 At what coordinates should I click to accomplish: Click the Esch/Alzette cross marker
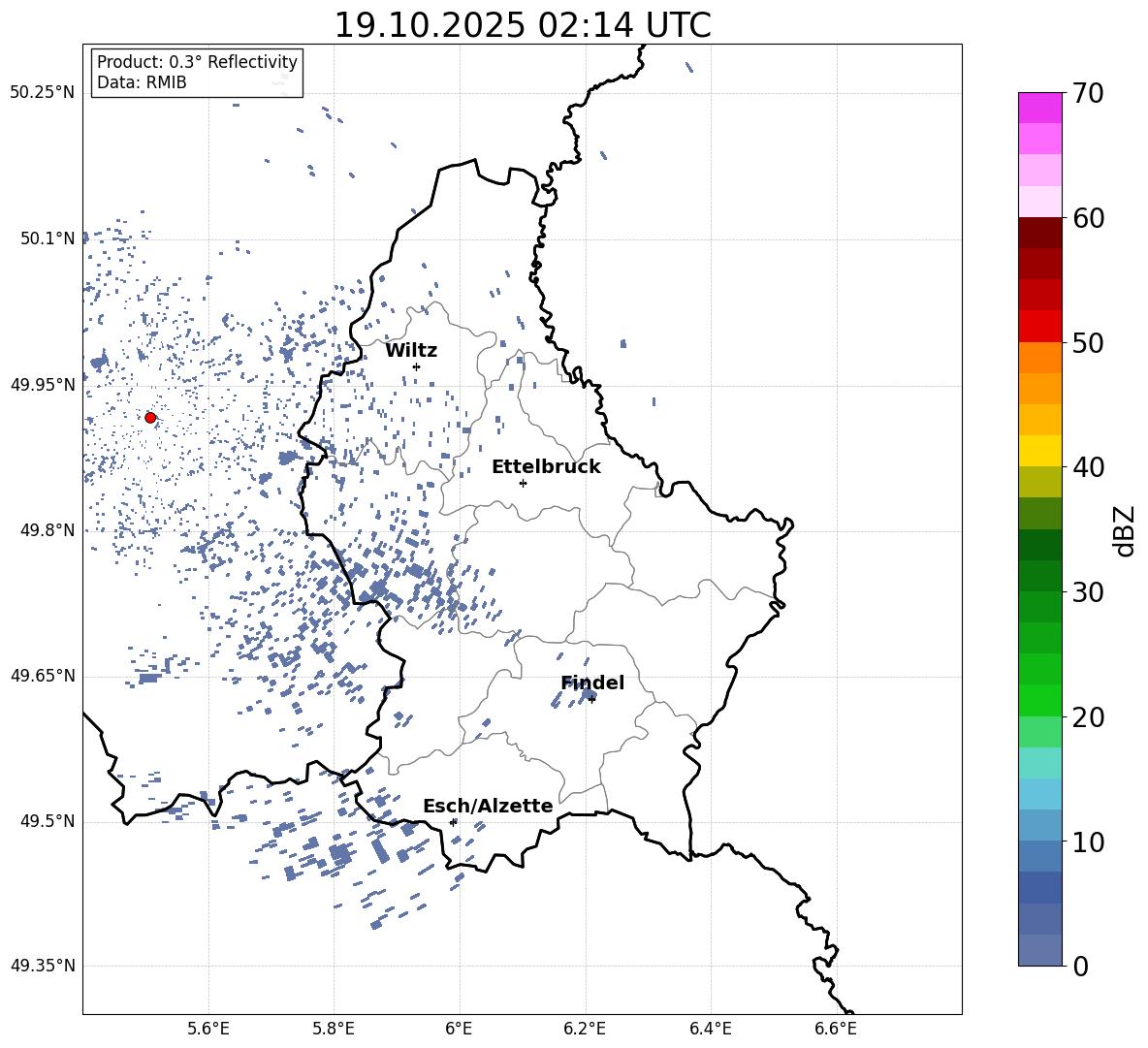[453, 822]
